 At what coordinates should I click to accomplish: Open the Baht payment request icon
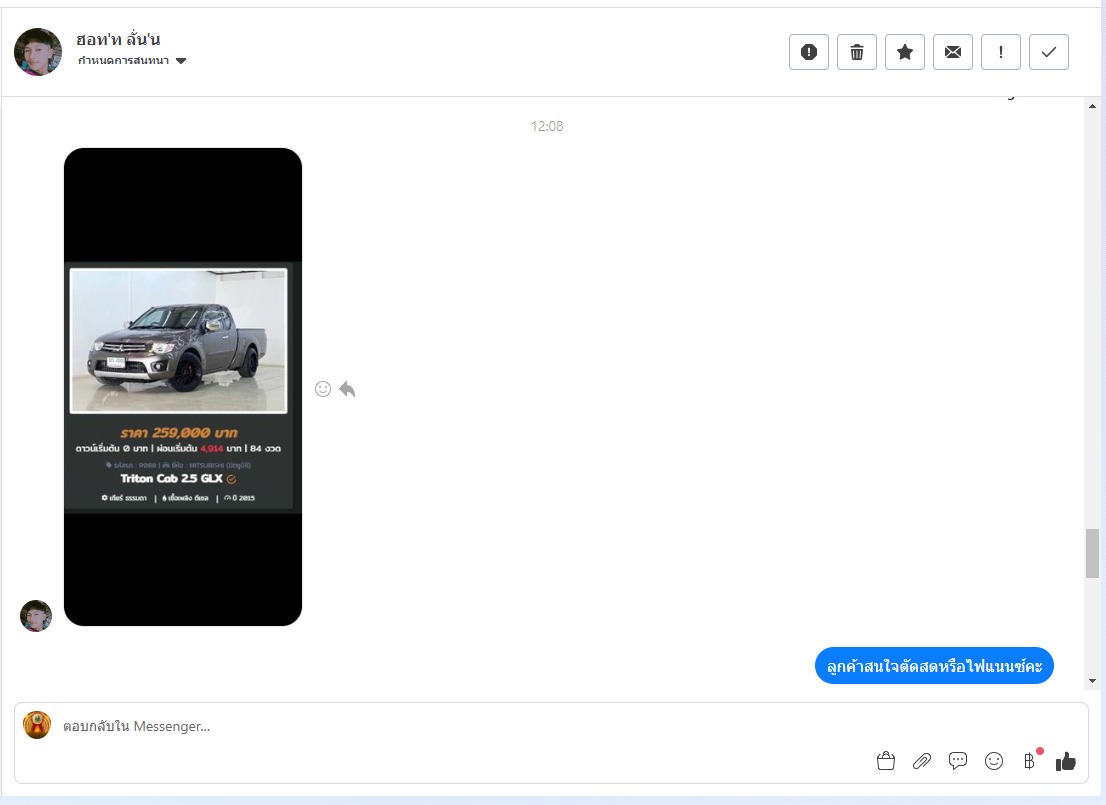1029,761
